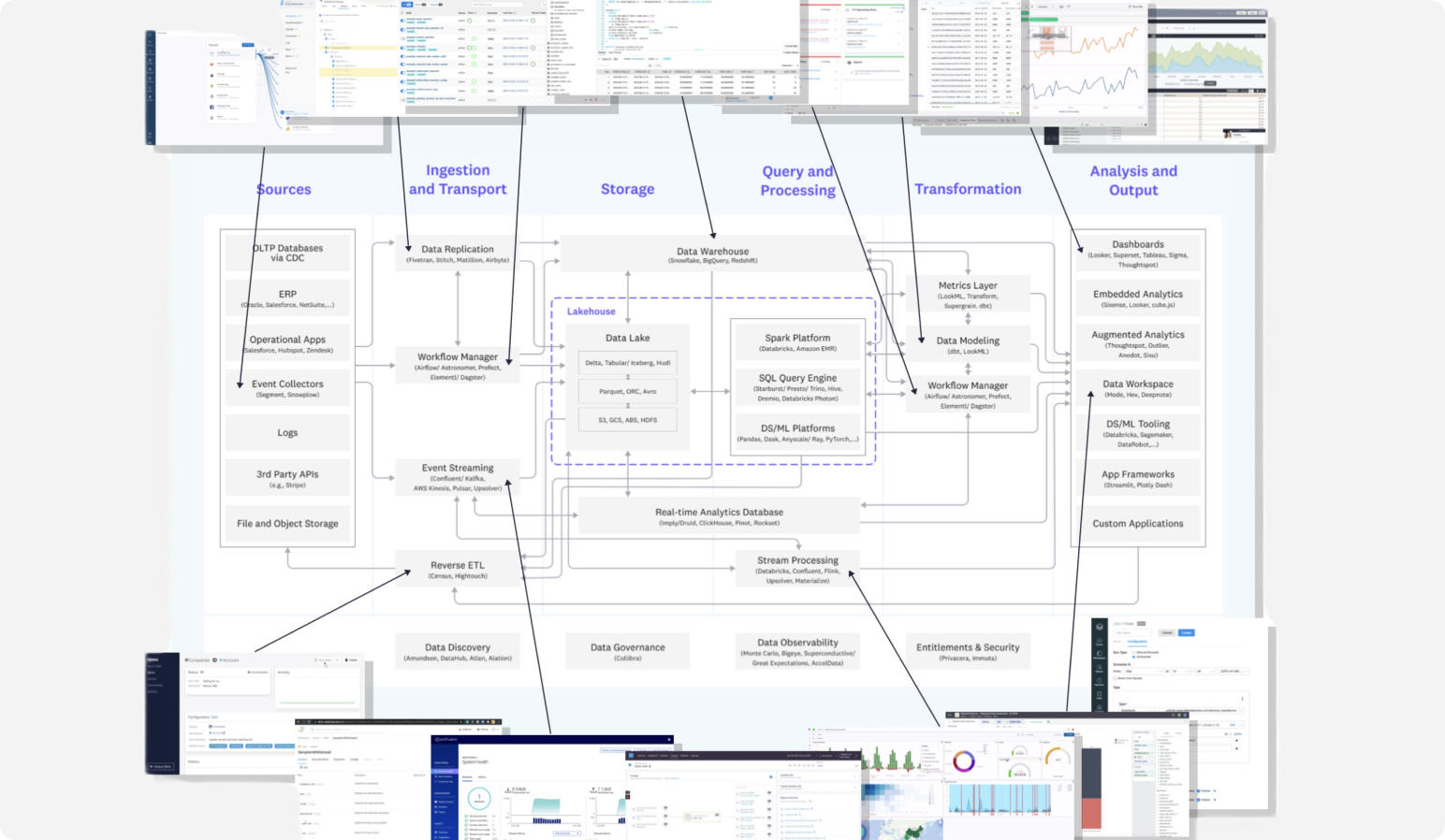Click Cancel in the Databricks job window
This screenshot has height=840, width=1445.
point(1167,632)
